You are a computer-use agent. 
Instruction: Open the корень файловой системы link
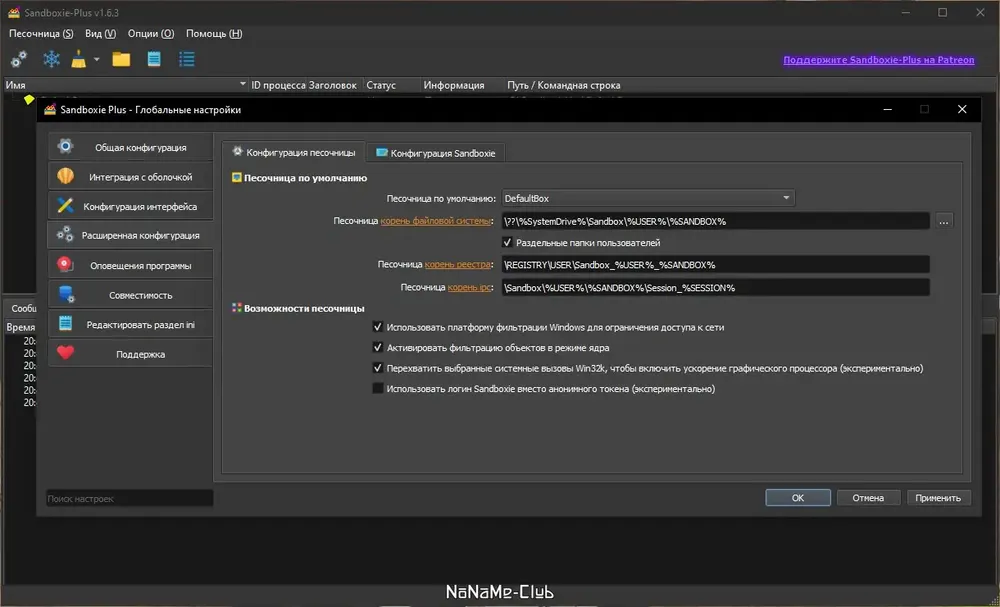pos(436,221)
